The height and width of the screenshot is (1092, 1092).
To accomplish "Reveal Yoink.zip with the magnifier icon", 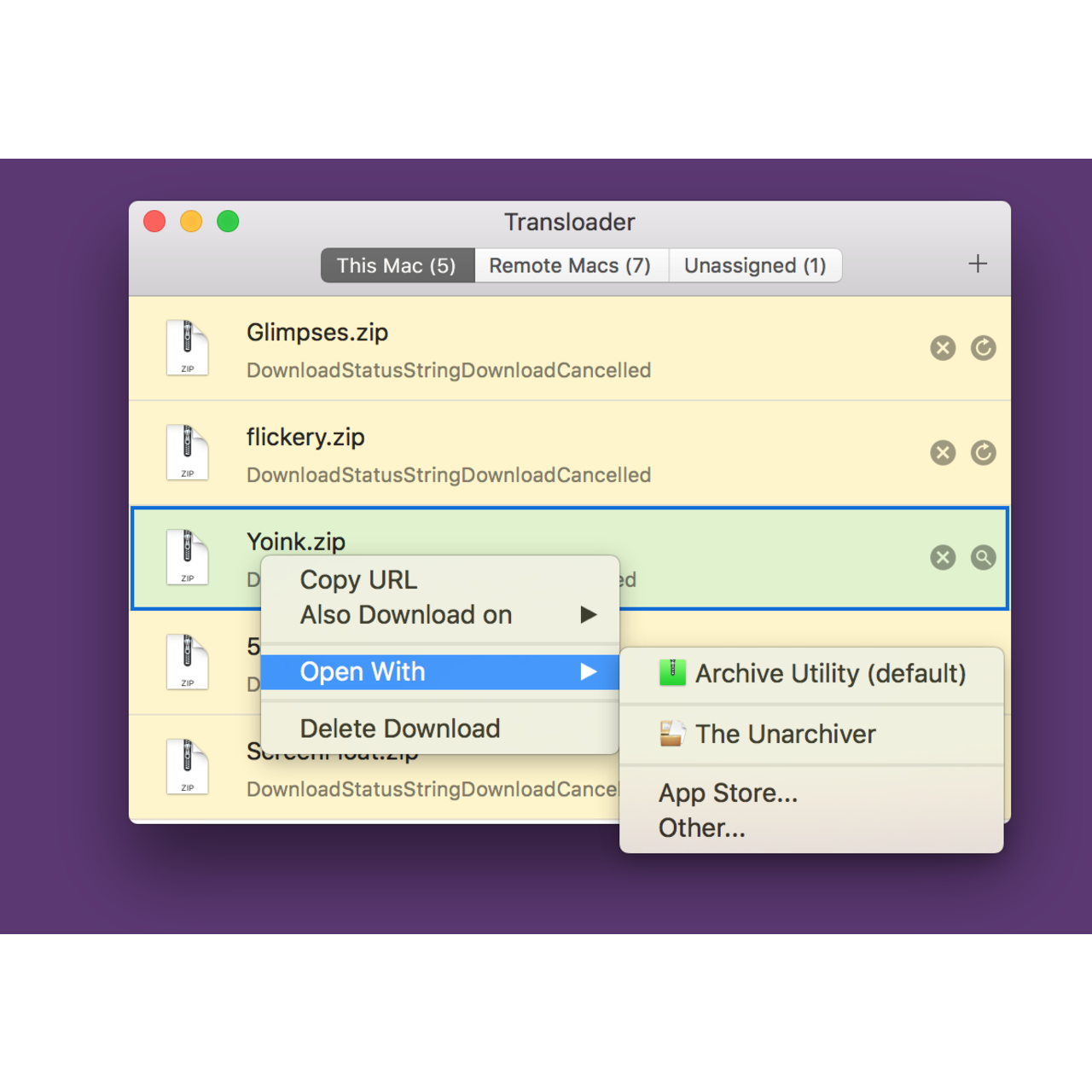I will 983,558.
